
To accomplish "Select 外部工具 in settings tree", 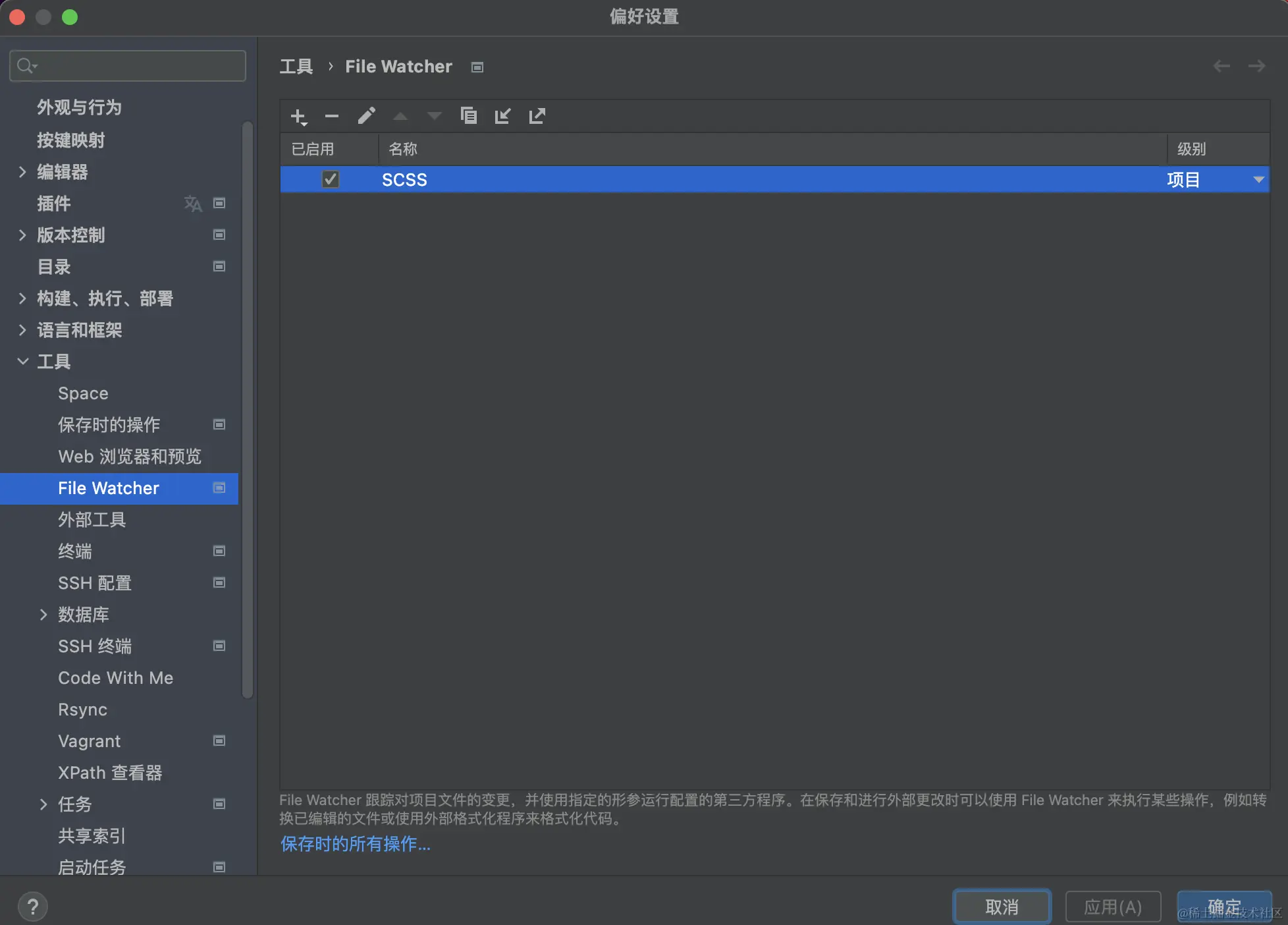I will tap(92, 520).
